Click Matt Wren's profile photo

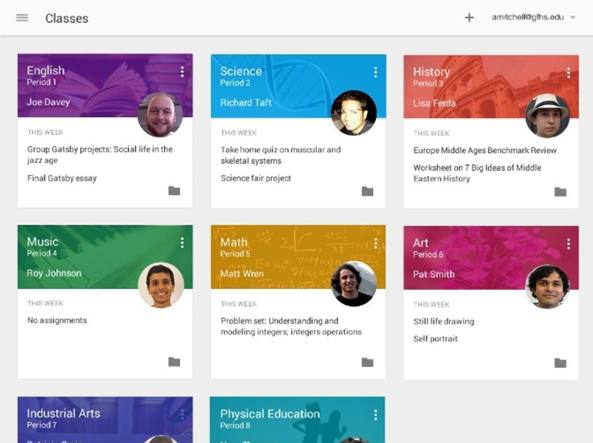[x=354, y=284]
